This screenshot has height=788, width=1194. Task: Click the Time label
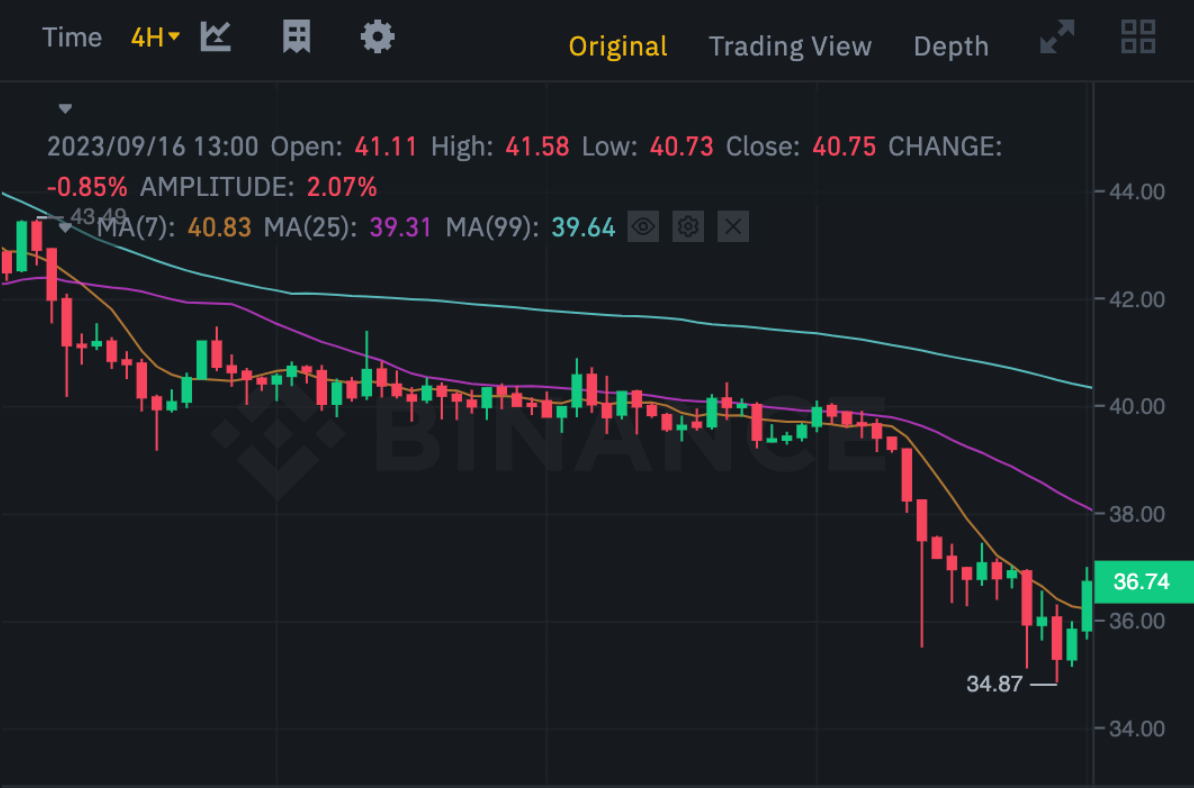pyautogui.click(x=72, y=38)
